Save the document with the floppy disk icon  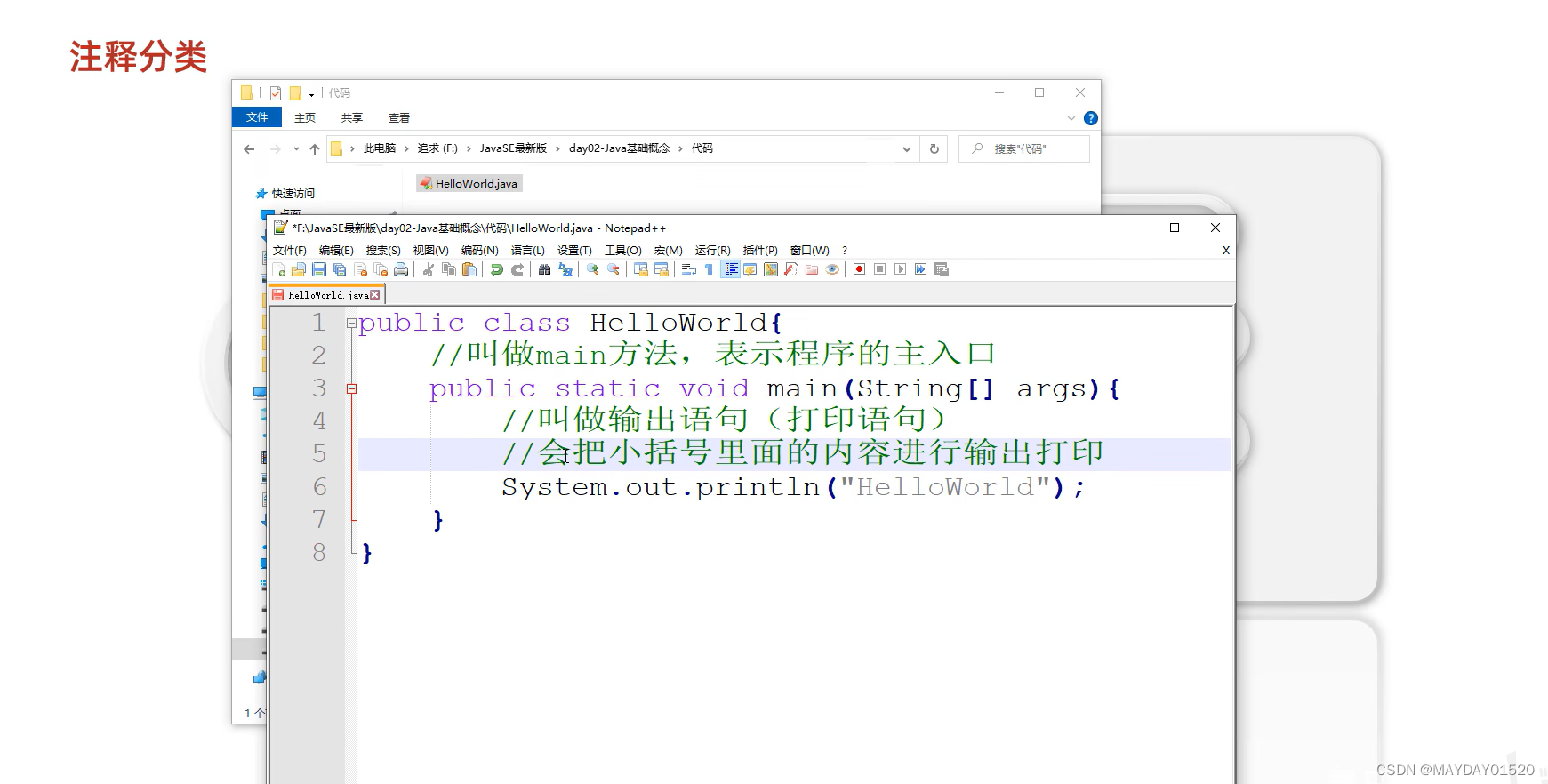pyautogui.click(x=319, y=269)
